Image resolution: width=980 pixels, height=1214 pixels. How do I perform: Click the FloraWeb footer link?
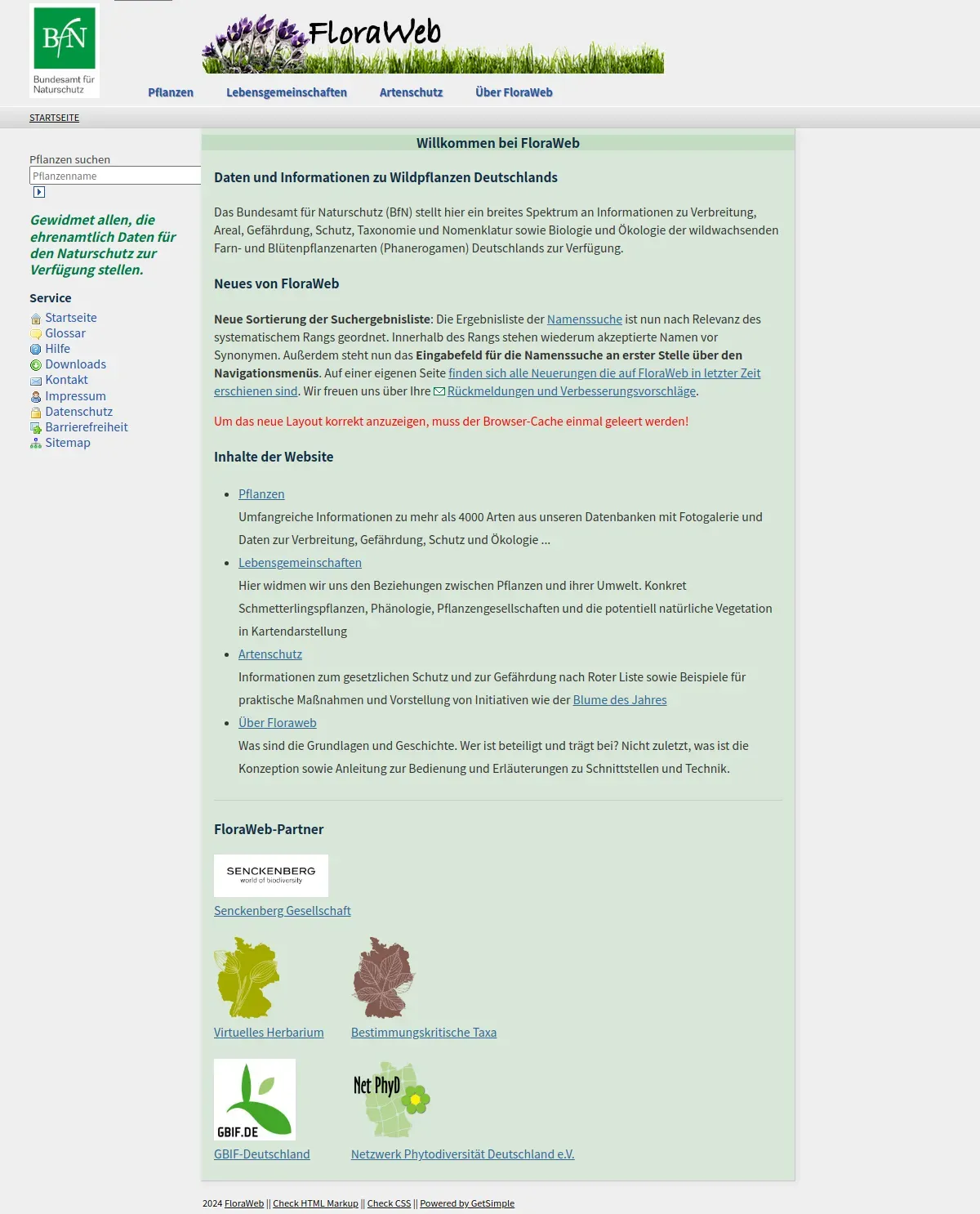[x=244, y=1203]
